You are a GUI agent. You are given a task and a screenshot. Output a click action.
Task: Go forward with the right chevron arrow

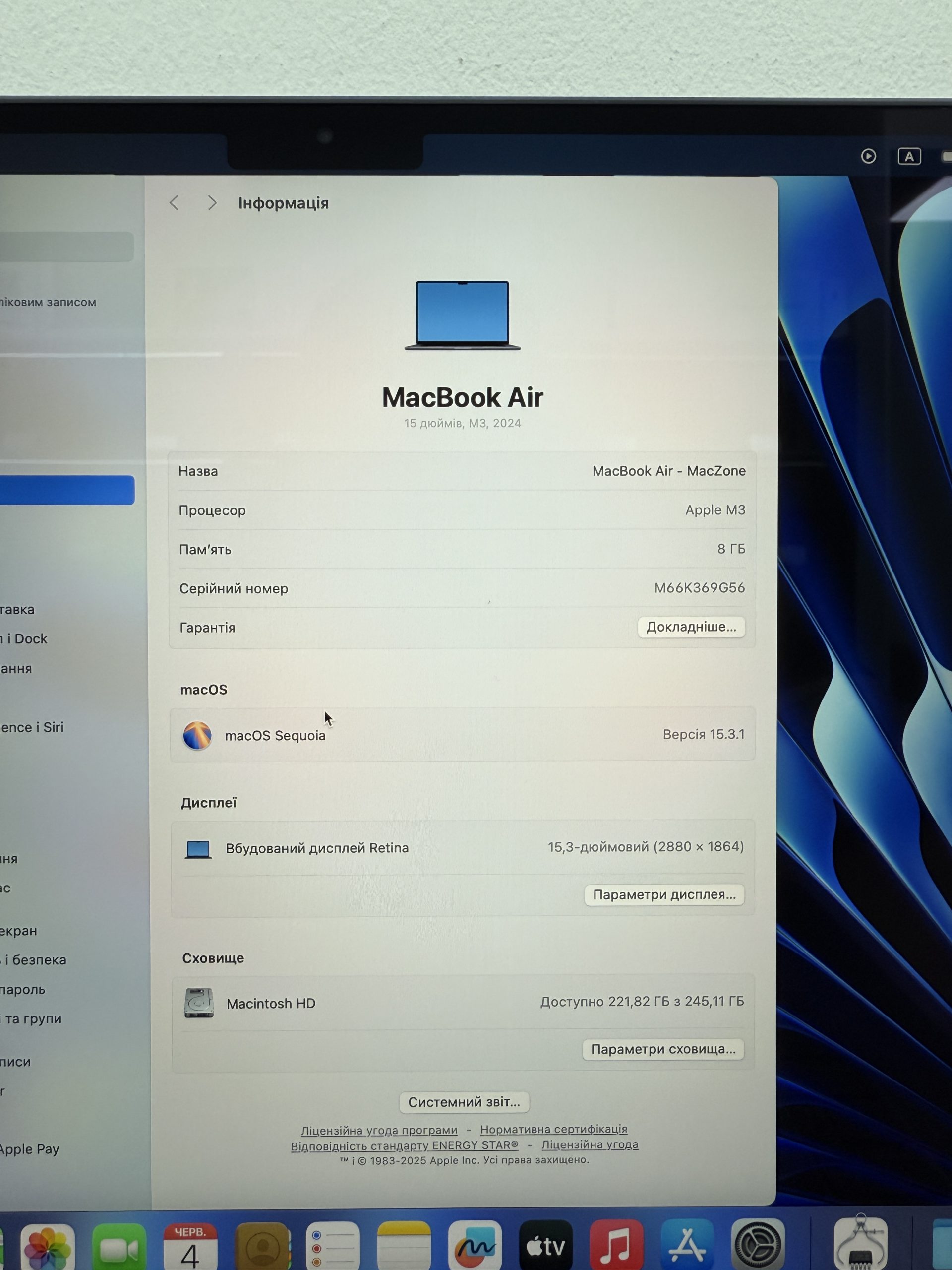[x=212, y=203]
